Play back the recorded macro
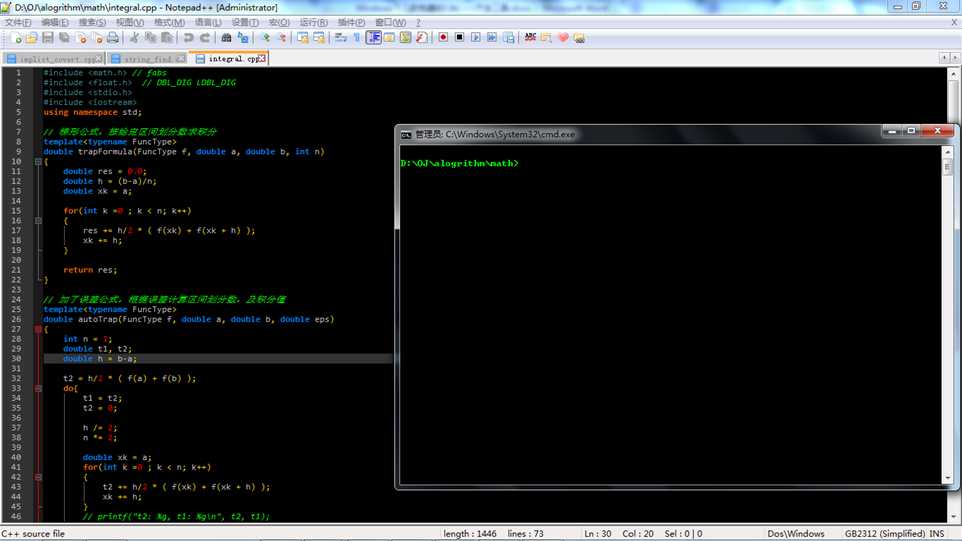 [475, 38]
